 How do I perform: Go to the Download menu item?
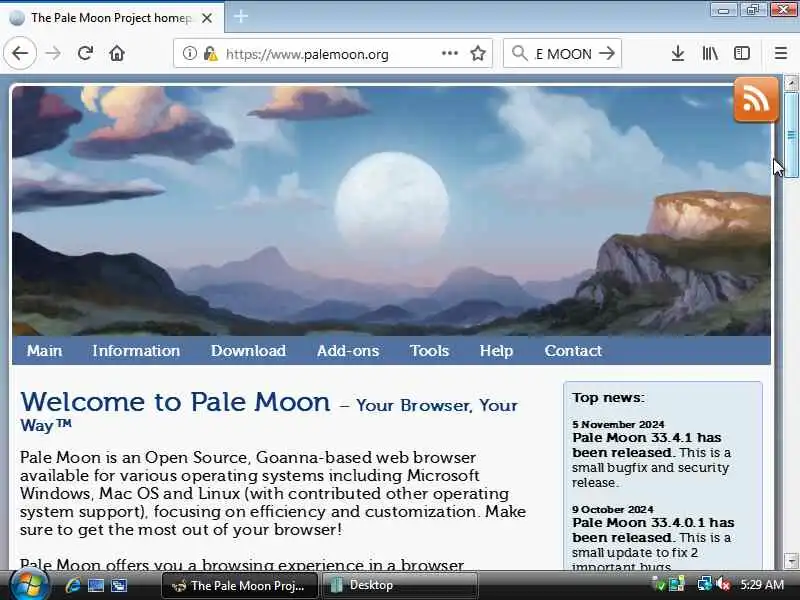248,351
